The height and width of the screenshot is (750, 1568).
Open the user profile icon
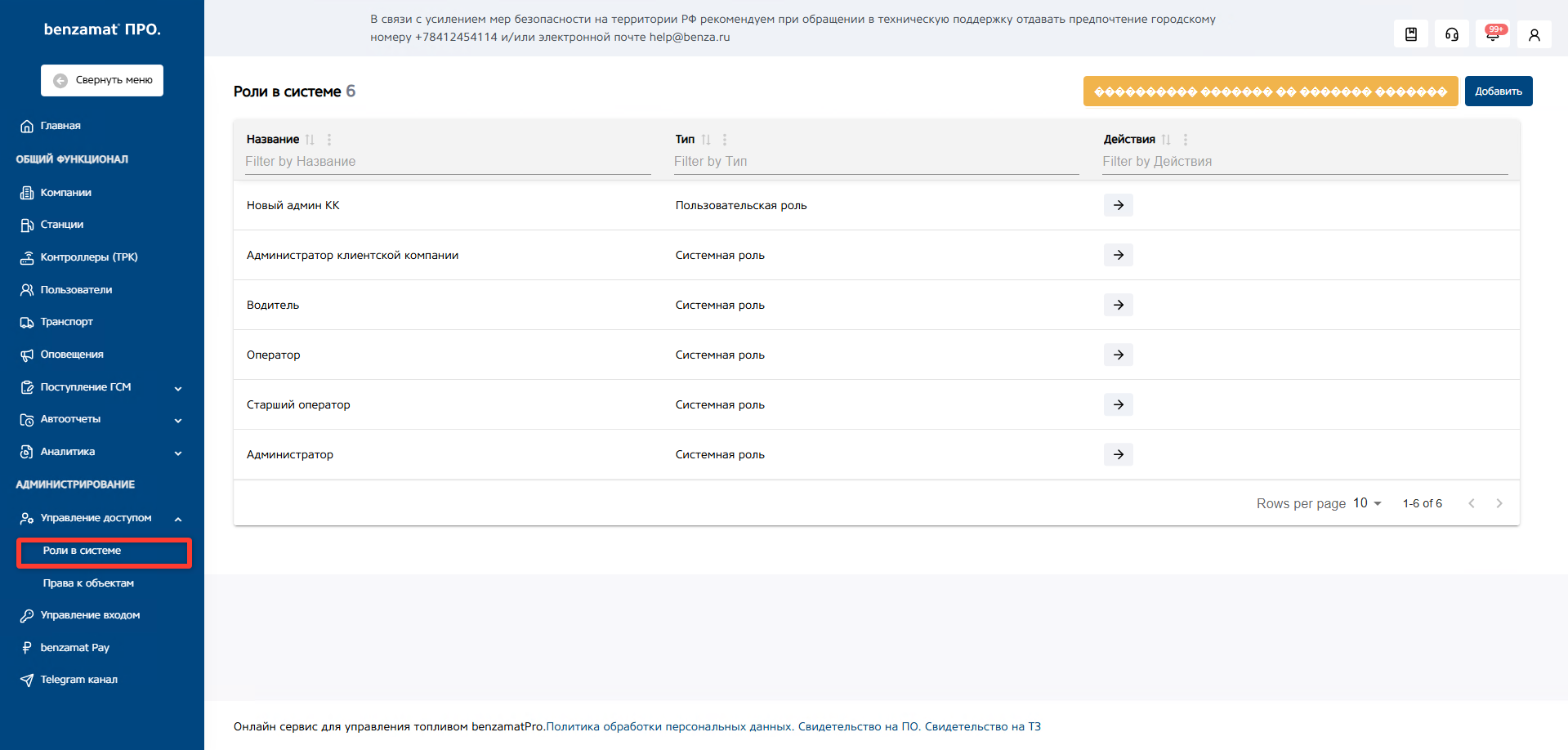point(1534,34)
